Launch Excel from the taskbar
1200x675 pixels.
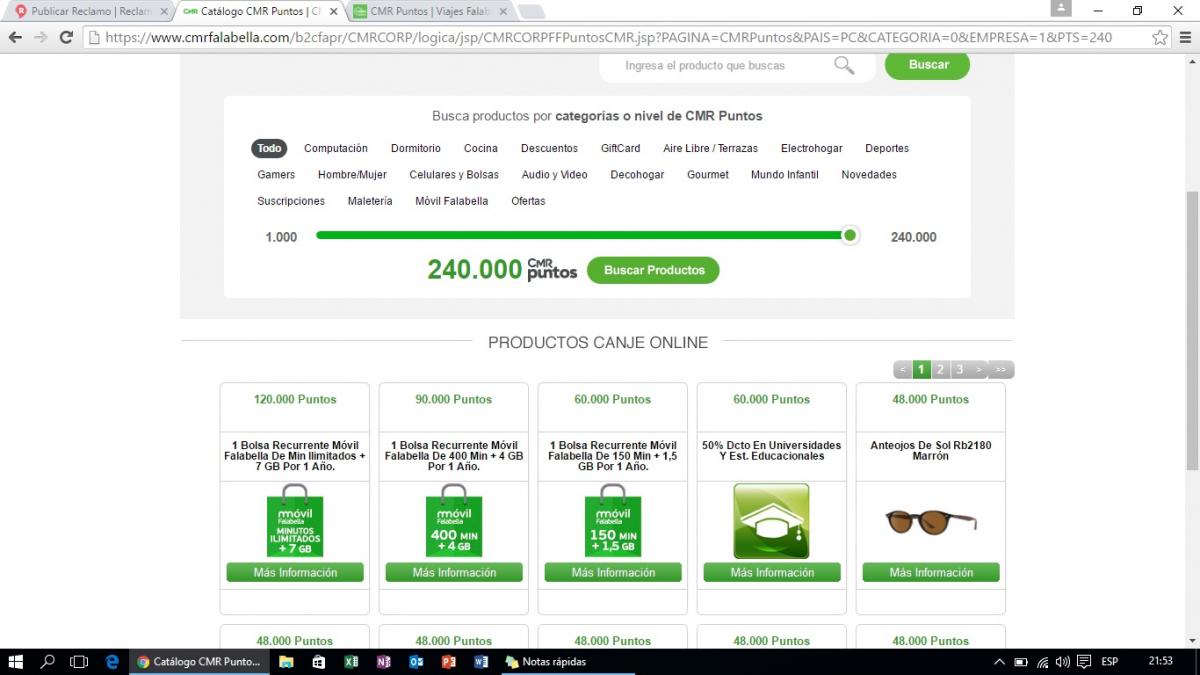pyautogui.click(x=351, y=661)
